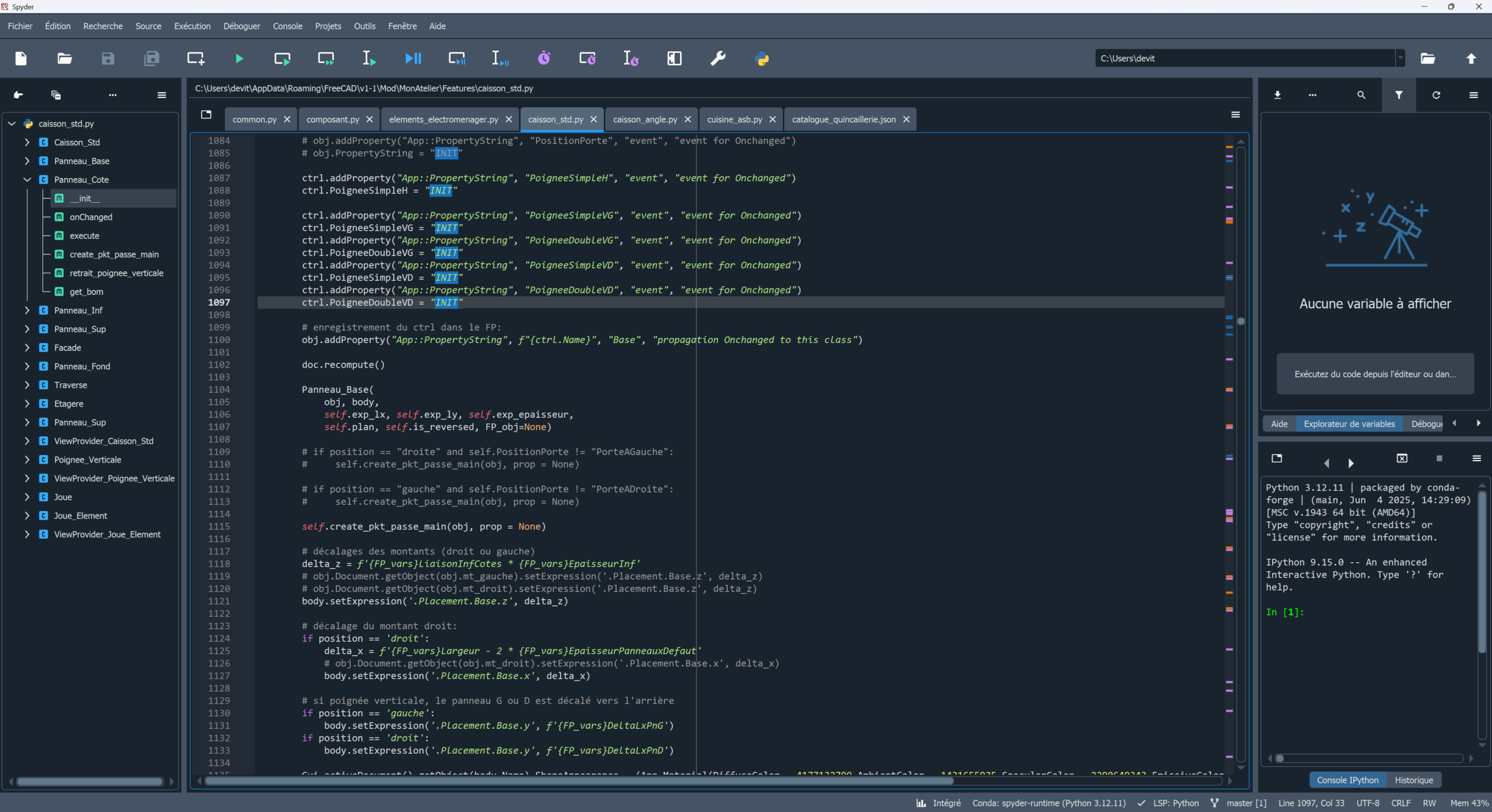This screenshot has height=812, width=1492.
Task: Profile selection or current line icon
Action: (x=631, y=58)
